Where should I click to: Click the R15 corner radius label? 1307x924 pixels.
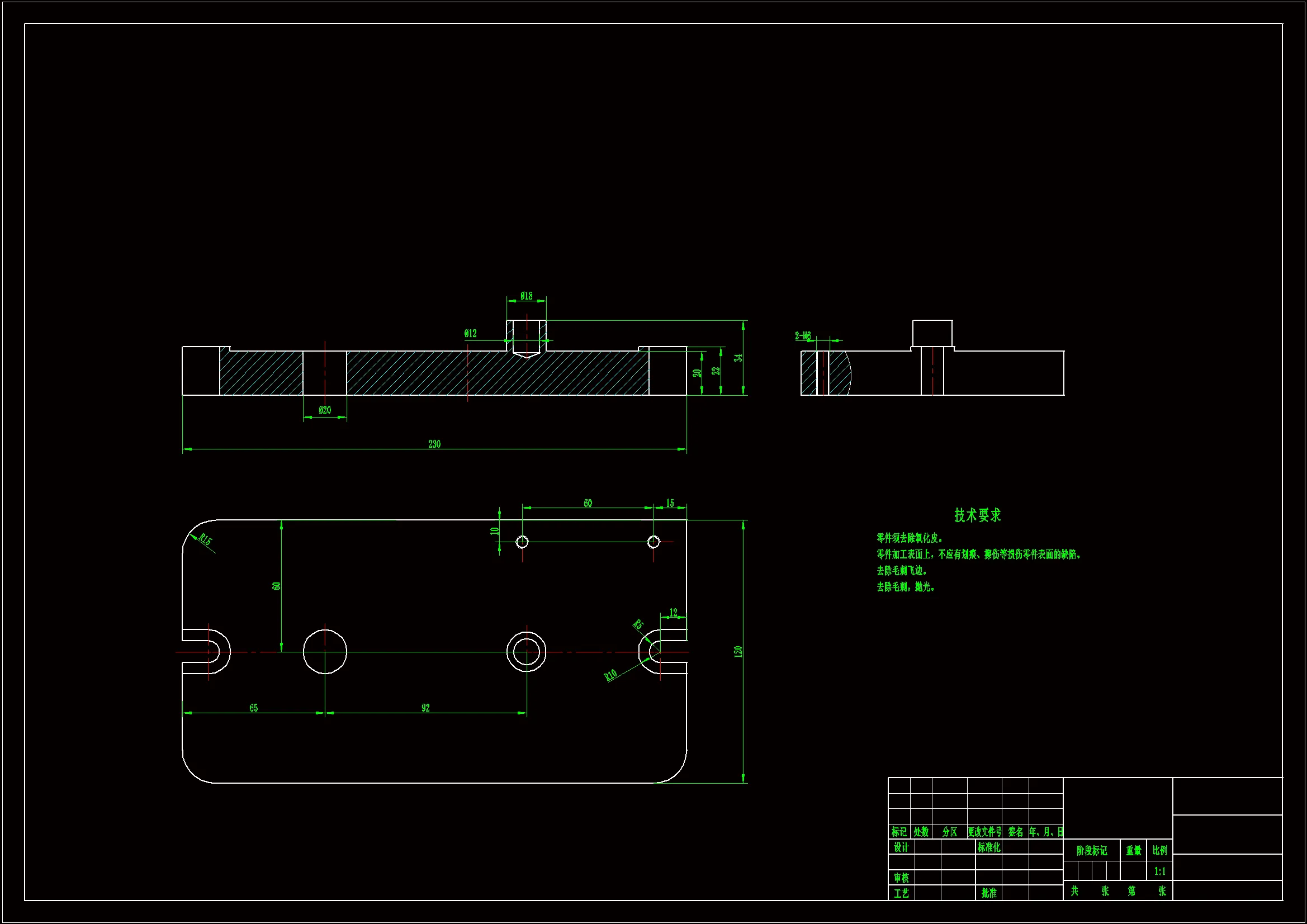pos(205,540)
